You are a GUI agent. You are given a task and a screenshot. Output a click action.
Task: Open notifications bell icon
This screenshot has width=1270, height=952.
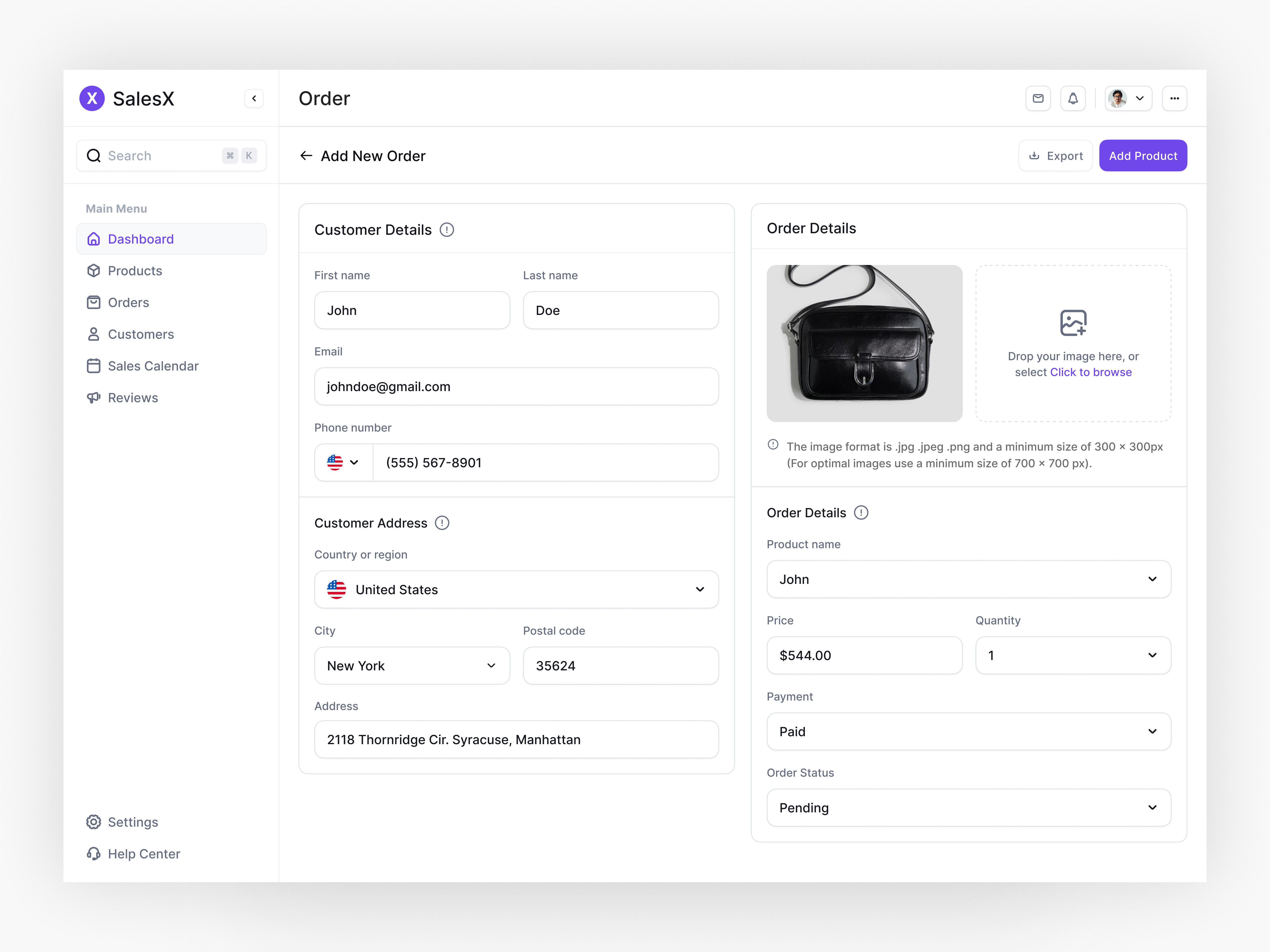pyautogui.click(x=1073, y=98)
